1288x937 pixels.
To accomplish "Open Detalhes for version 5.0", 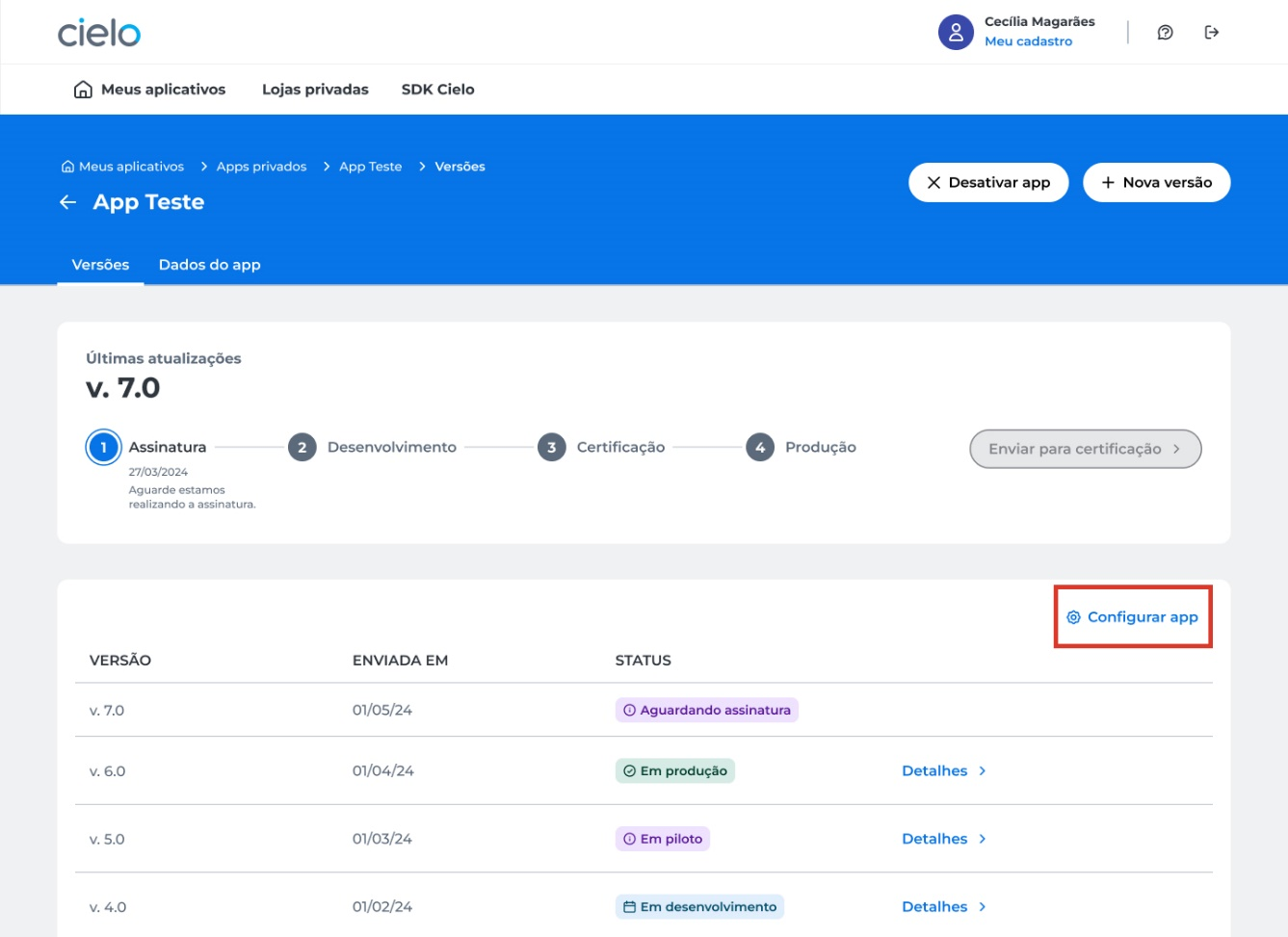I will tap(944, 839).
